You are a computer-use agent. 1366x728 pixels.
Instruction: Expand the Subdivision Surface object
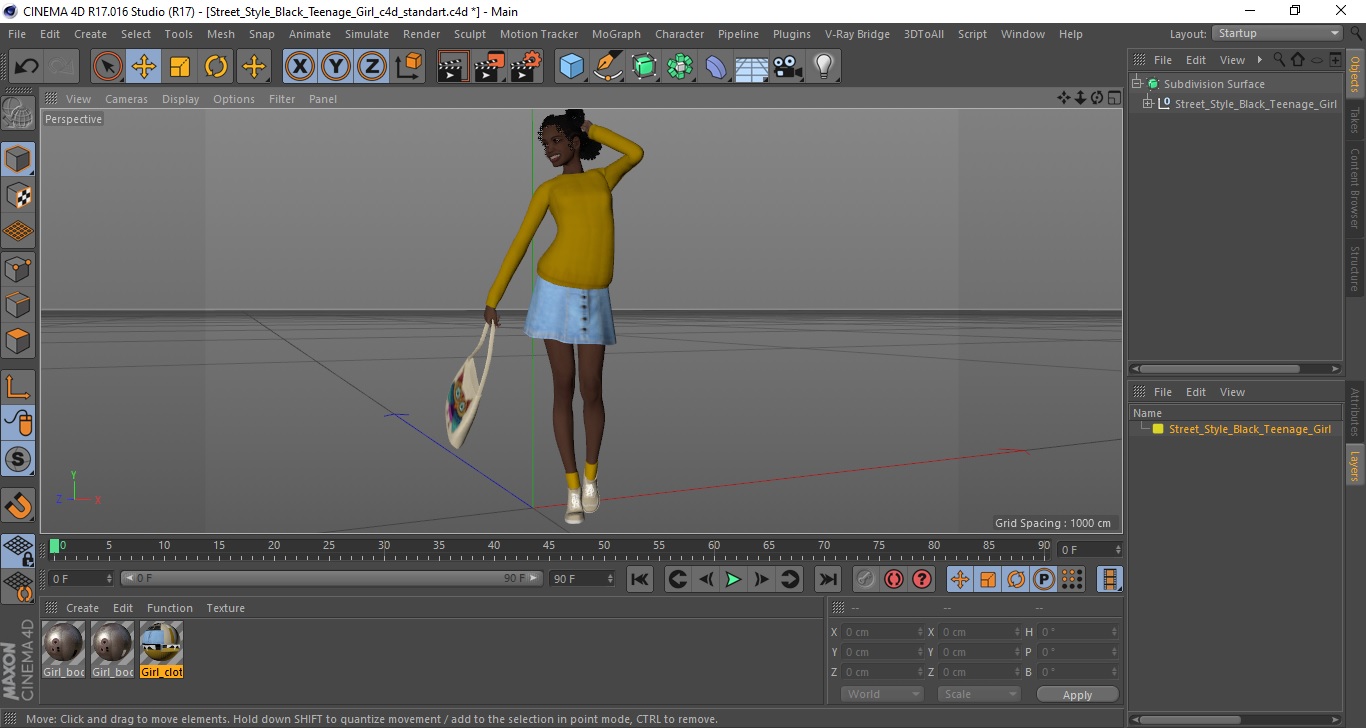click(x=1137, y=84)
